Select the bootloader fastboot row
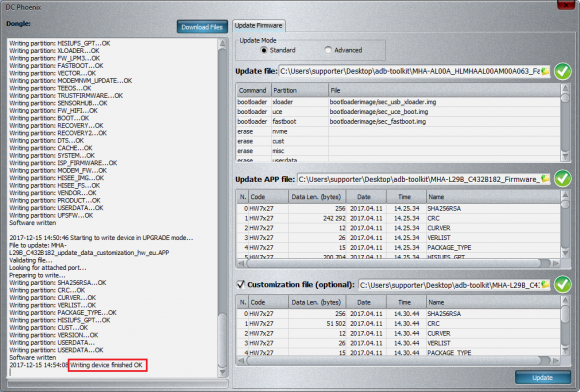580x392 pixels. [398, 122]
